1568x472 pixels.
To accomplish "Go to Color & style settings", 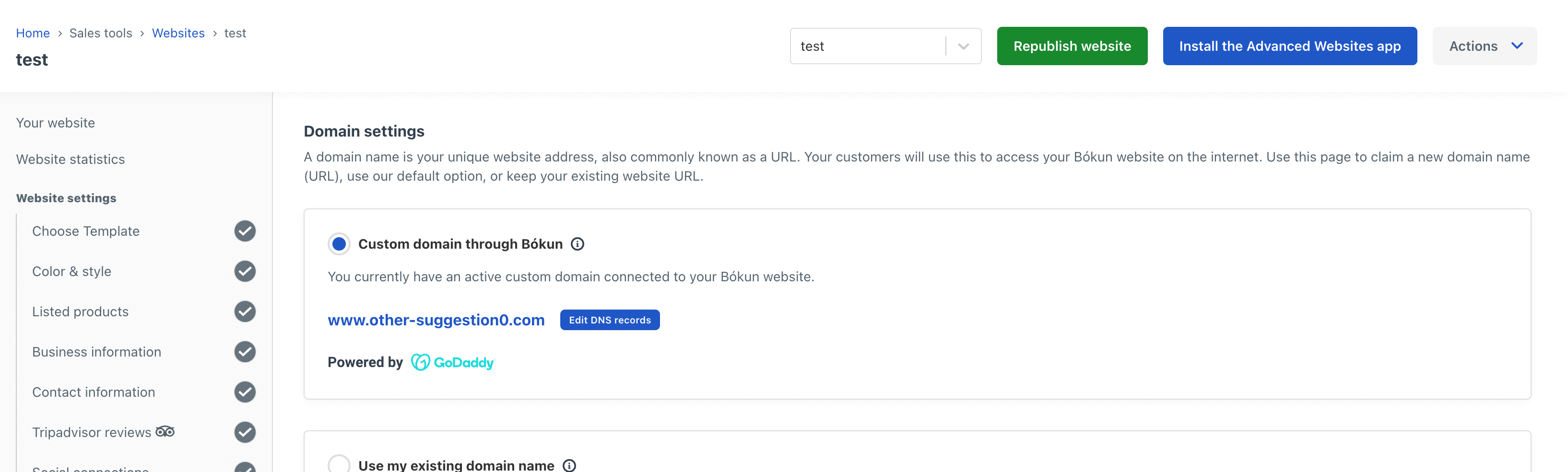I will tap(72, 271).
